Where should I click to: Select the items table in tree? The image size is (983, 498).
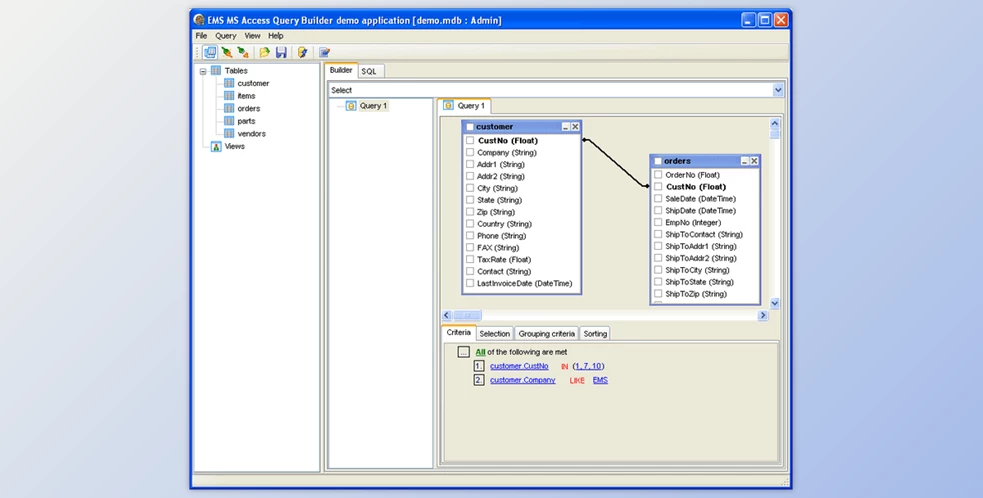(x=246, y=96)
